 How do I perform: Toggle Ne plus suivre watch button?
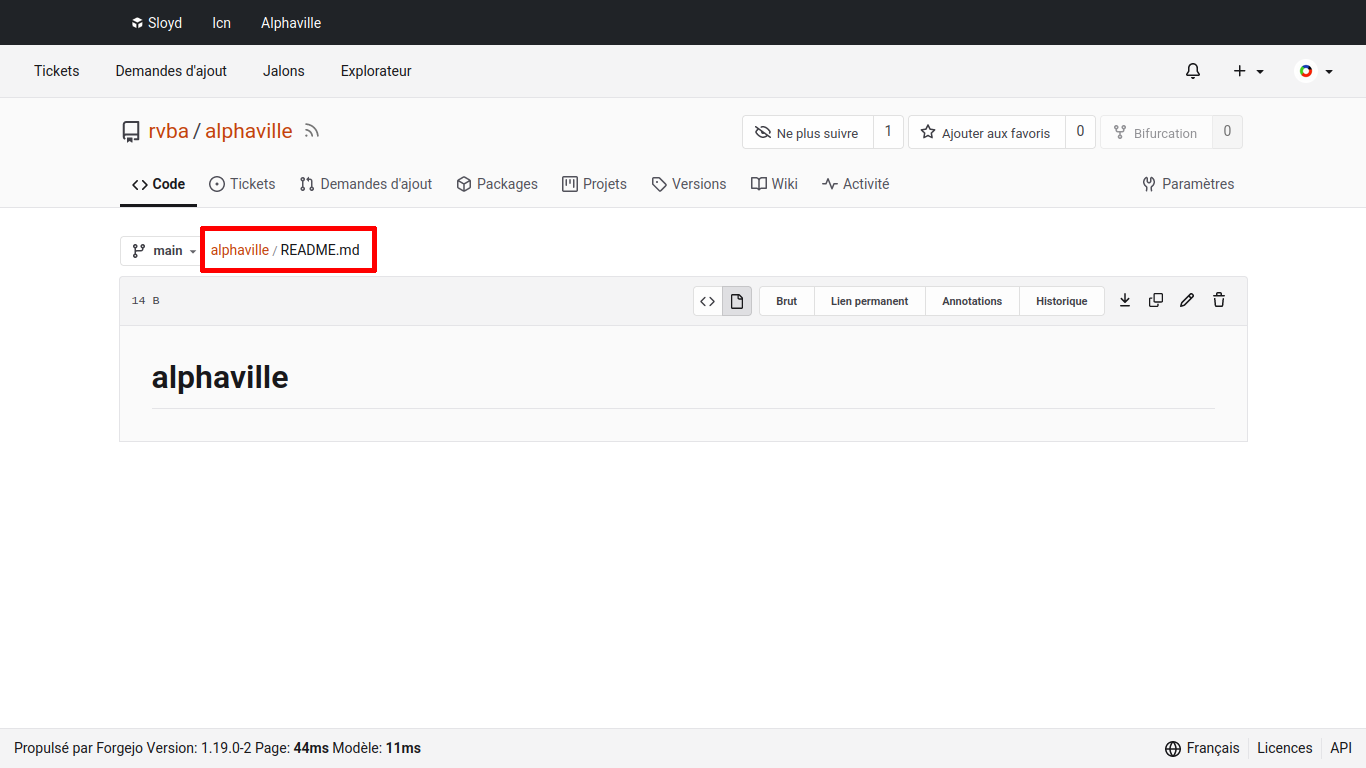pos(807,133)
